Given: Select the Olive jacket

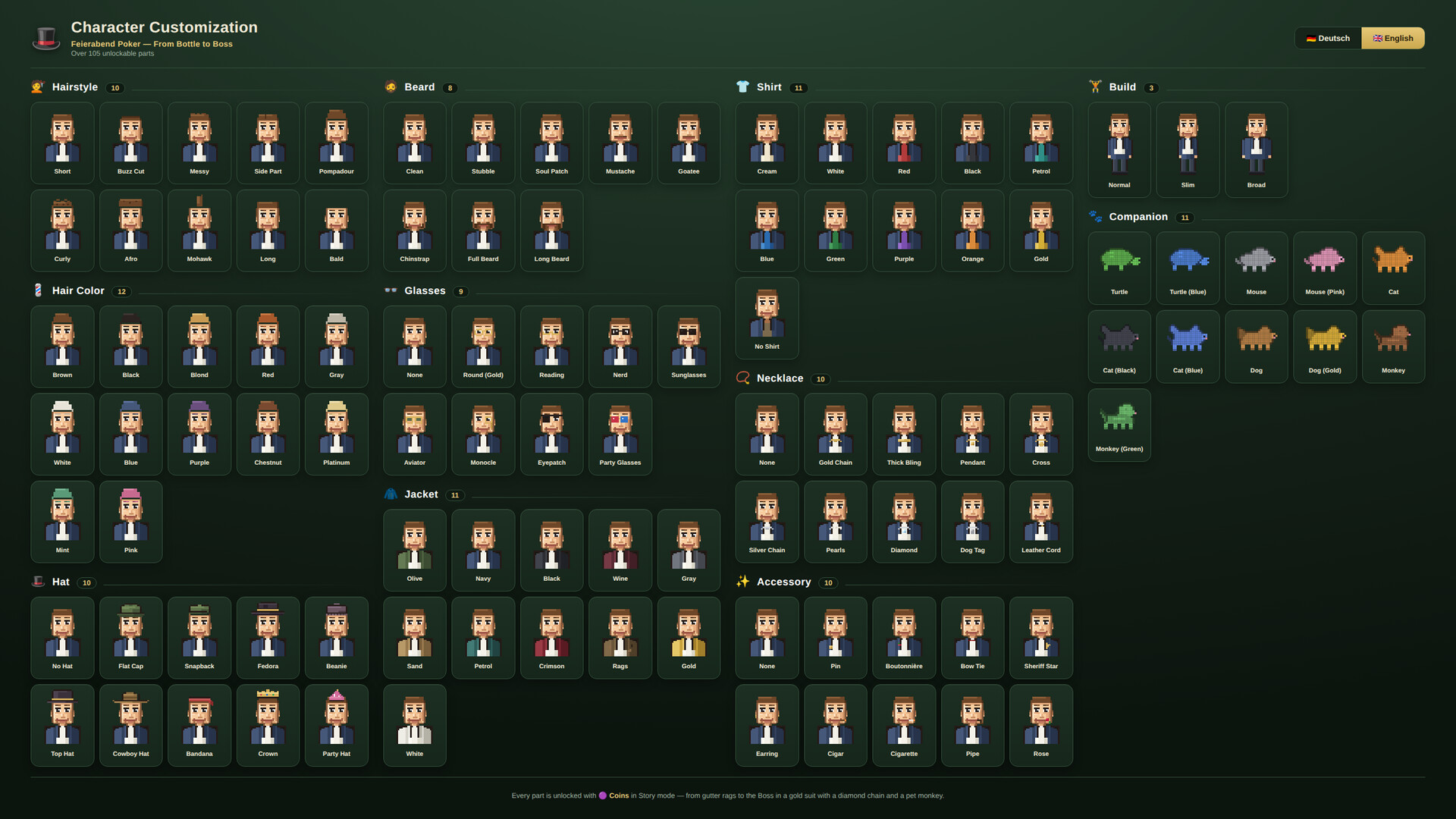Looking at the screenshot, I should (x=415, y=551).
